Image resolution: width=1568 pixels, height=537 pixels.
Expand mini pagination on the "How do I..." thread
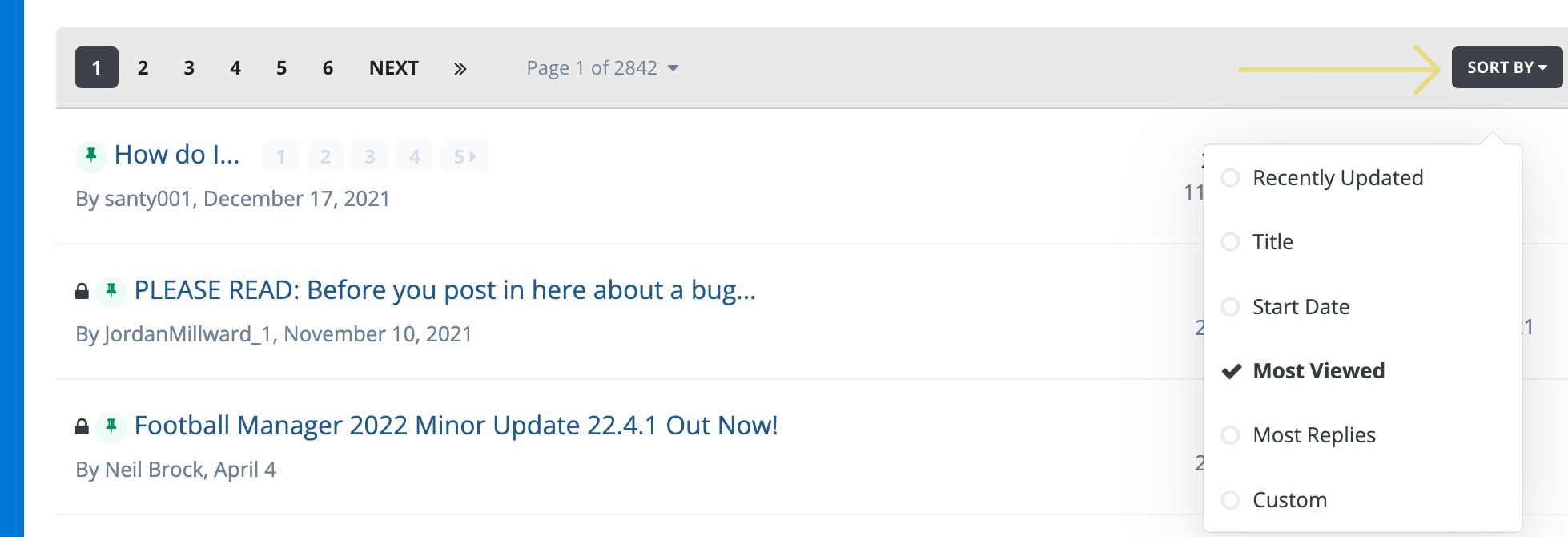point(464,156)
